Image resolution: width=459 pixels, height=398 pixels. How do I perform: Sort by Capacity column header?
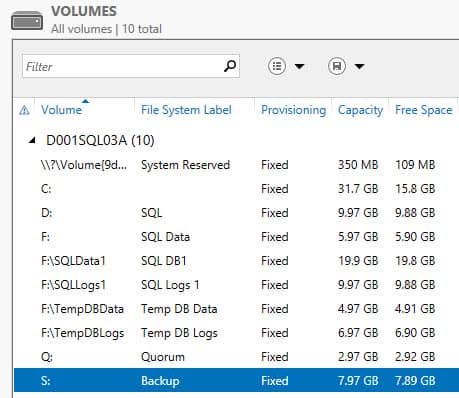(x=360, y=110)
